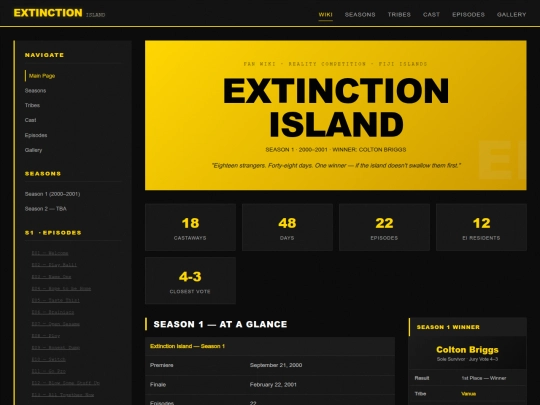The image size is (540, 405).
Task: Open the E08 episode link
Action: click(x=46, y=335)
